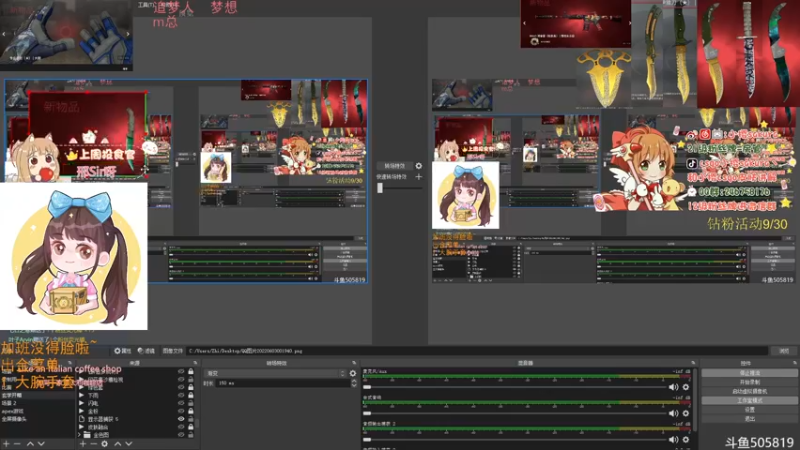Open the 工具(T) menu in menu bar
The width and height of the screenshot is (800, 450).
[x=146, y=5]
